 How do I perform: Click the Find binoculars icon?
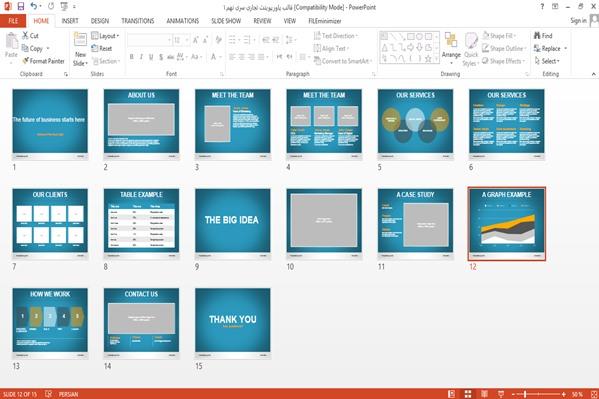coord(537,36)
